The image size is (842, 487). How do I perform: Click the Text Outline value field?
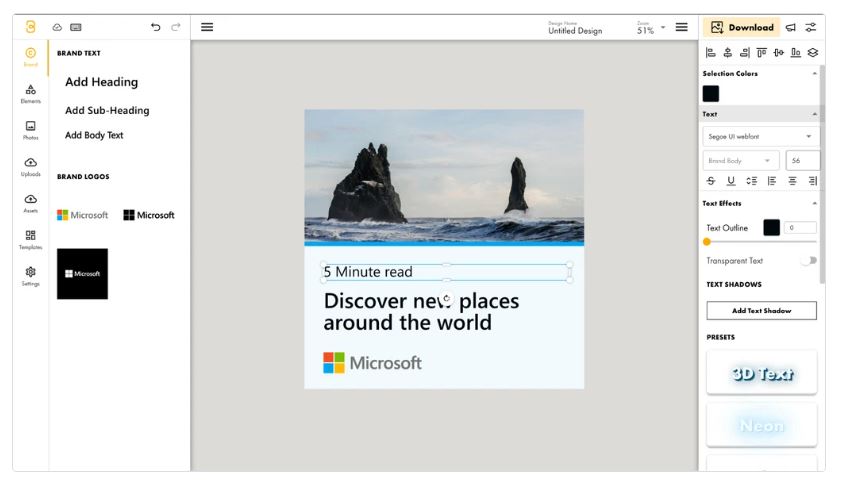[x=800, y=228]
